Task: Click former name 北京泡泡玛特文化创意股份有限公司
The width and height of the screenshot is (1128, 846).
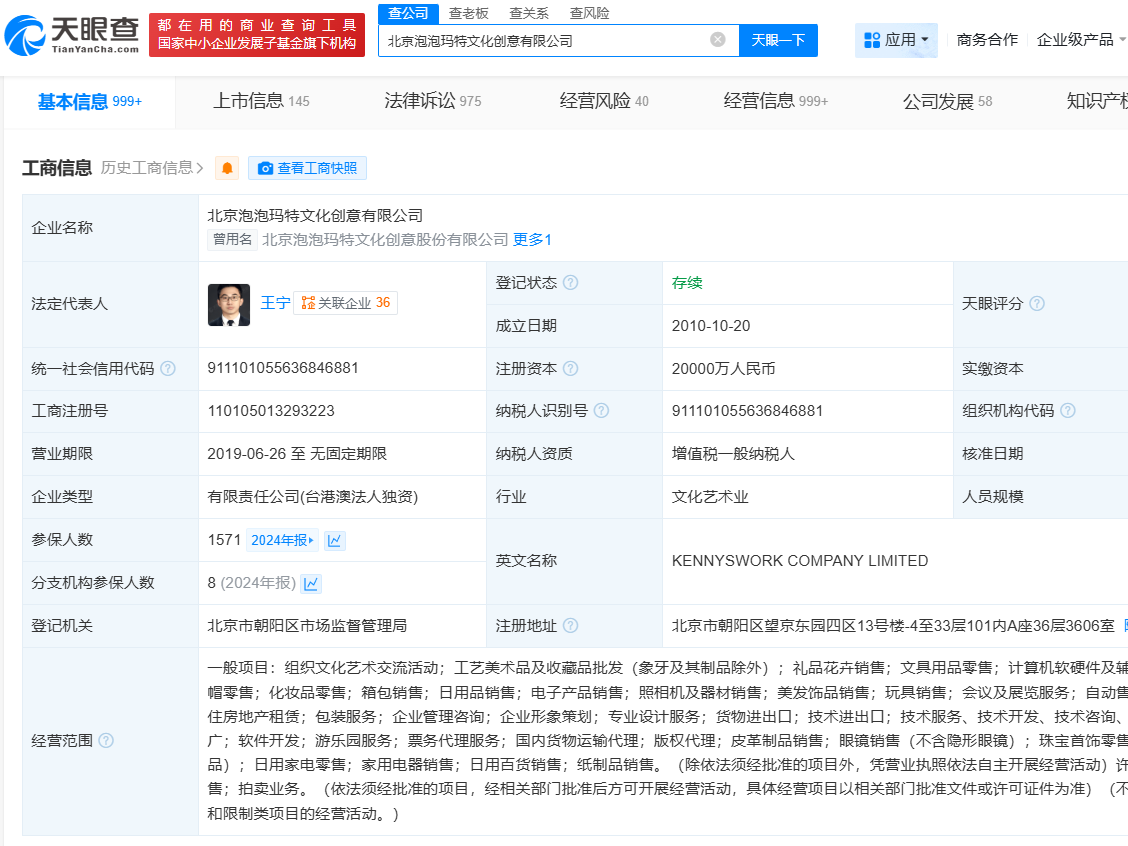Action: 385,240
